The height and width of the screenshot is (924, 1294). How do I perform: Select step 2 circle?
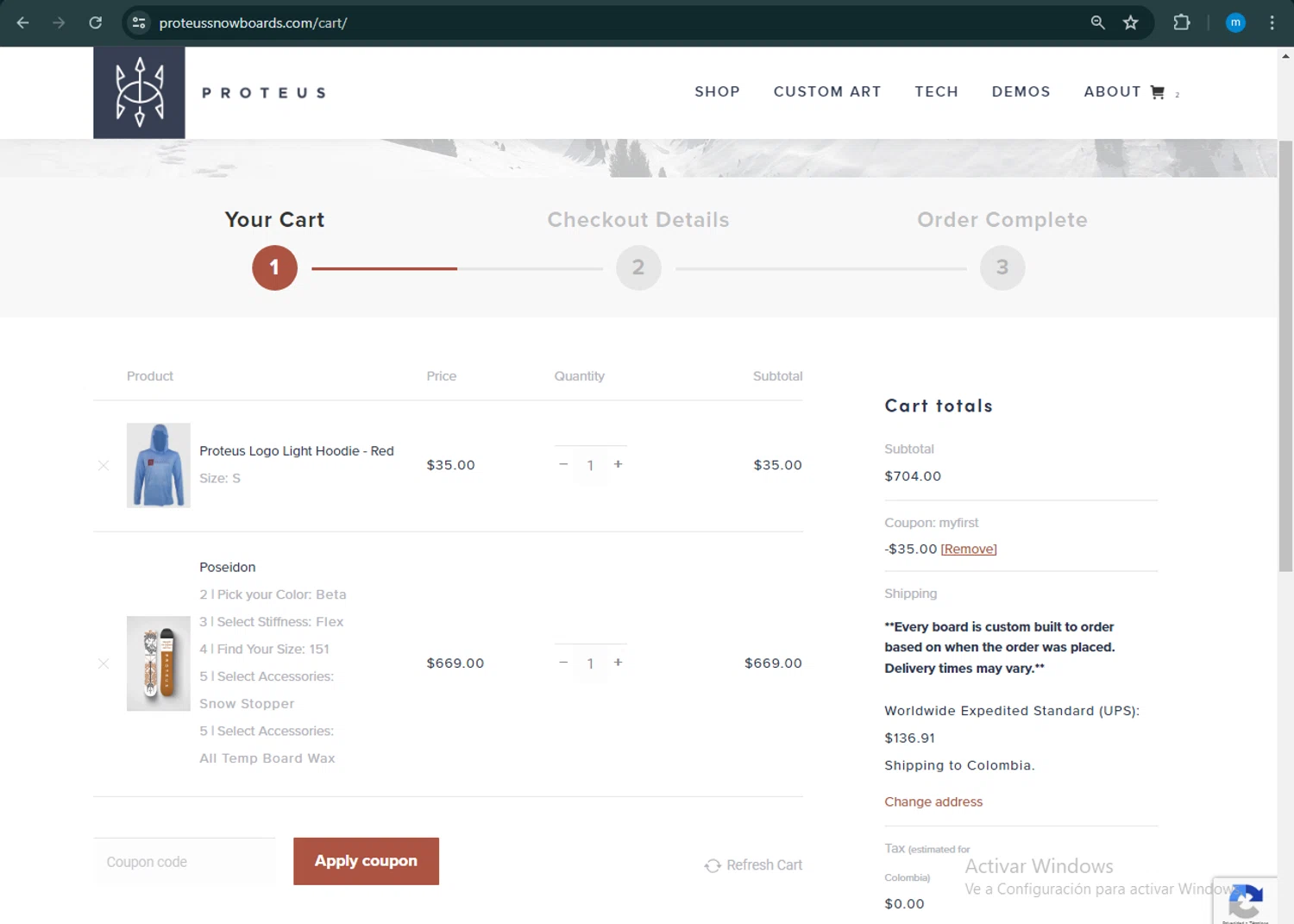click(x=638, y=267)
